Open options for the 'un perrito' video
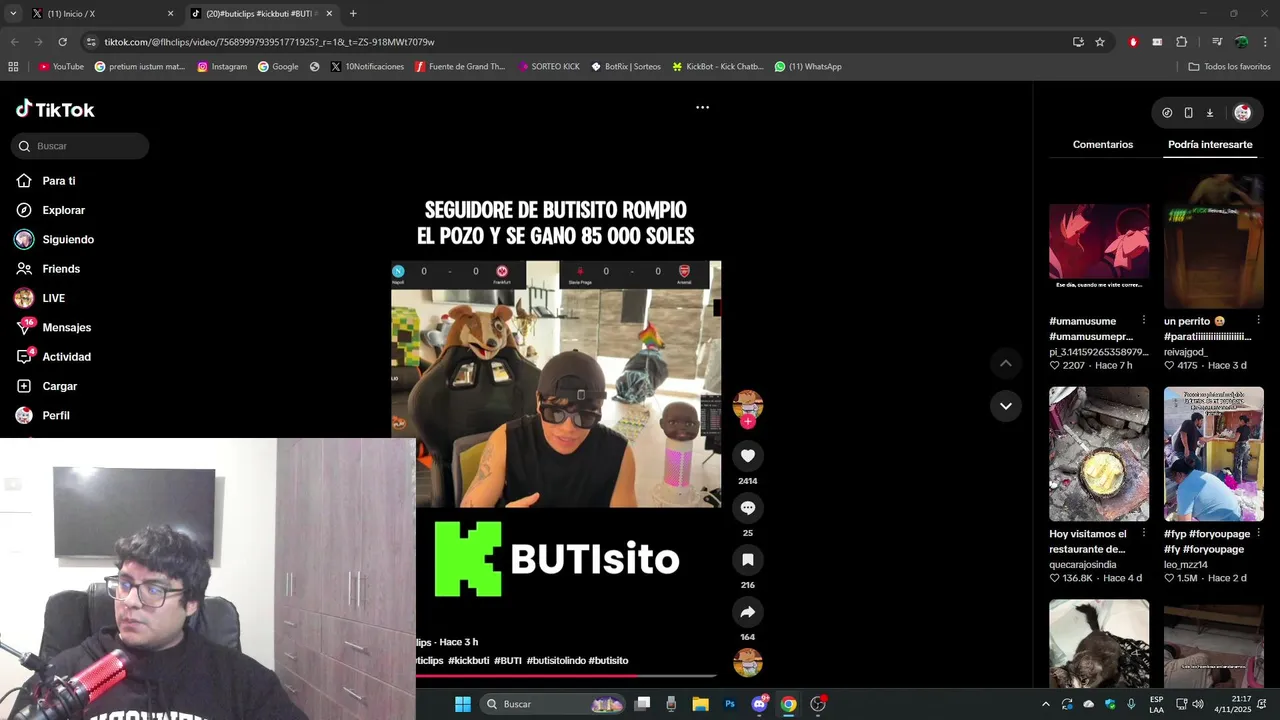1280x720 pixels. point(1258,320)
